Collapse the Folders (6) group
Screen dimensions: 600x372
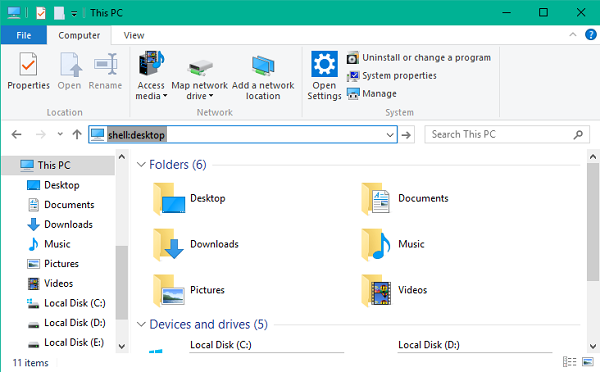point(141,165)
